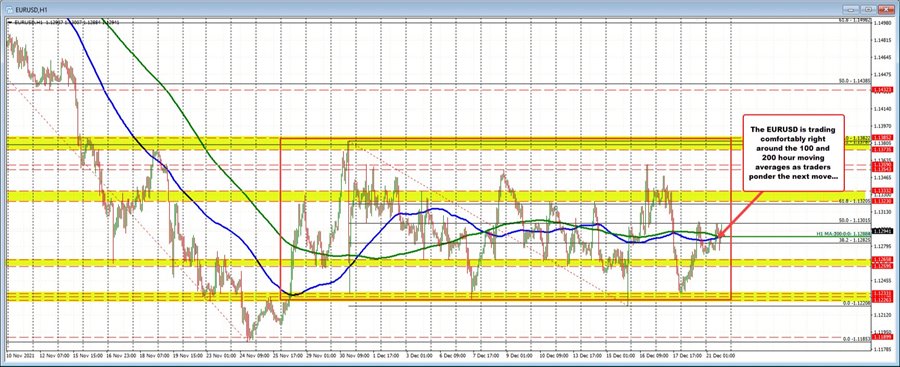900x367 pixels.
Task: Click the Fibonacci label 38.2 - 1.12825
Action: click(855, 240)
